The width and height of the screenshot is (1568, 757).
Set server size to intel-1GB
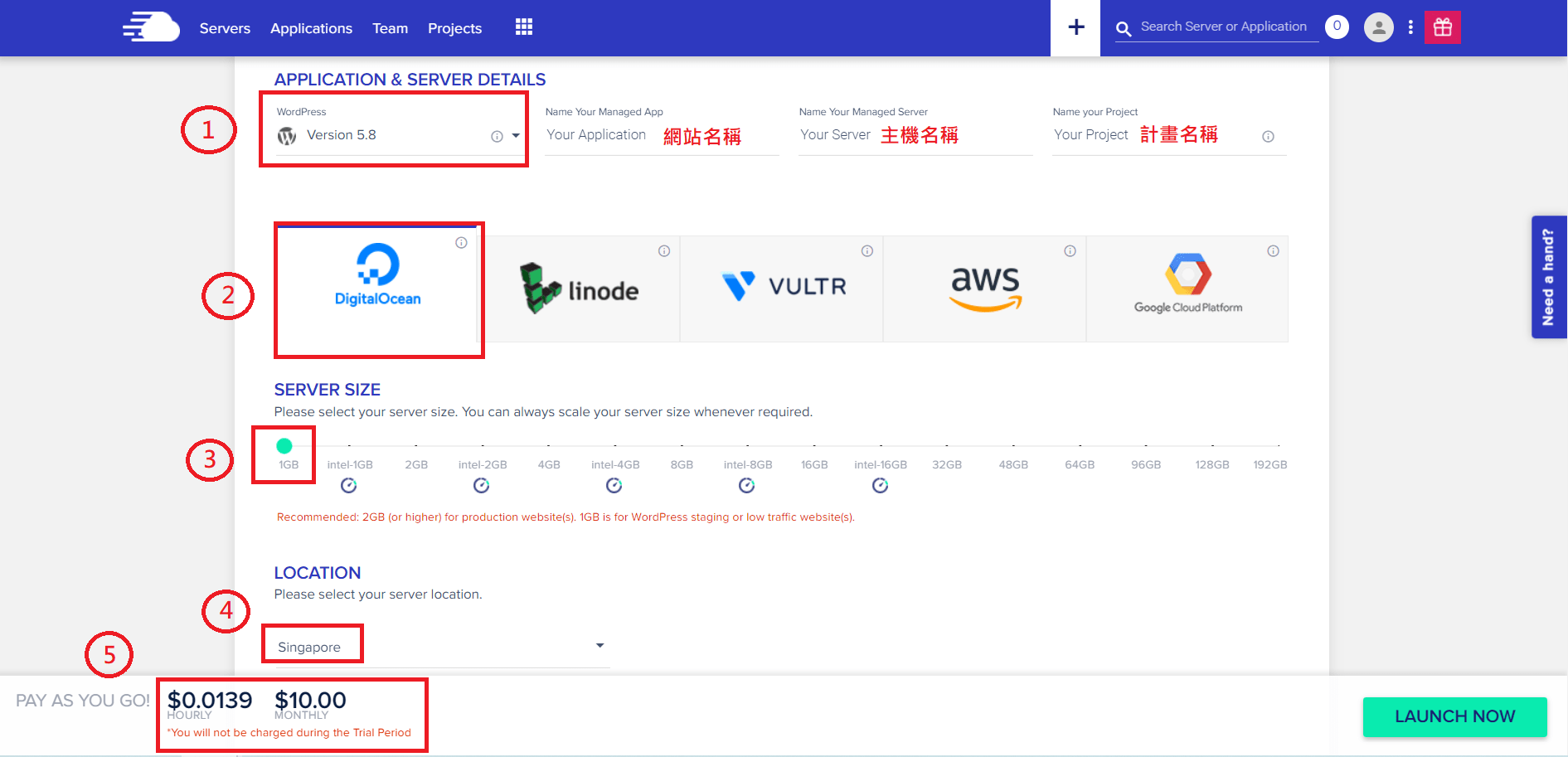tap(350, 464)
